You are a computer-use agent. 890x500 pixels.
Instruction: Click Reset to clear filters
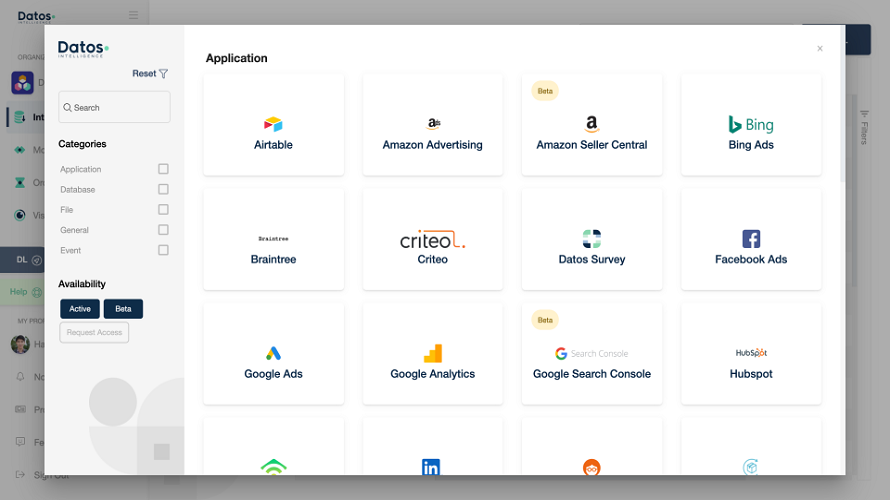pos(144,74)
